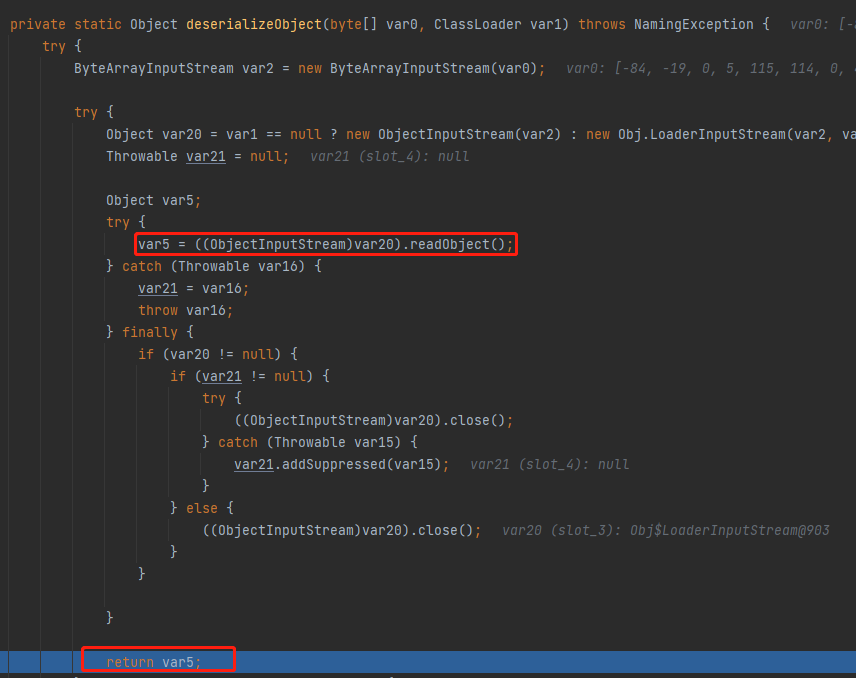Click the 'if (var20 != null)' condition
The image size is (856, 678).
point(210,354)
